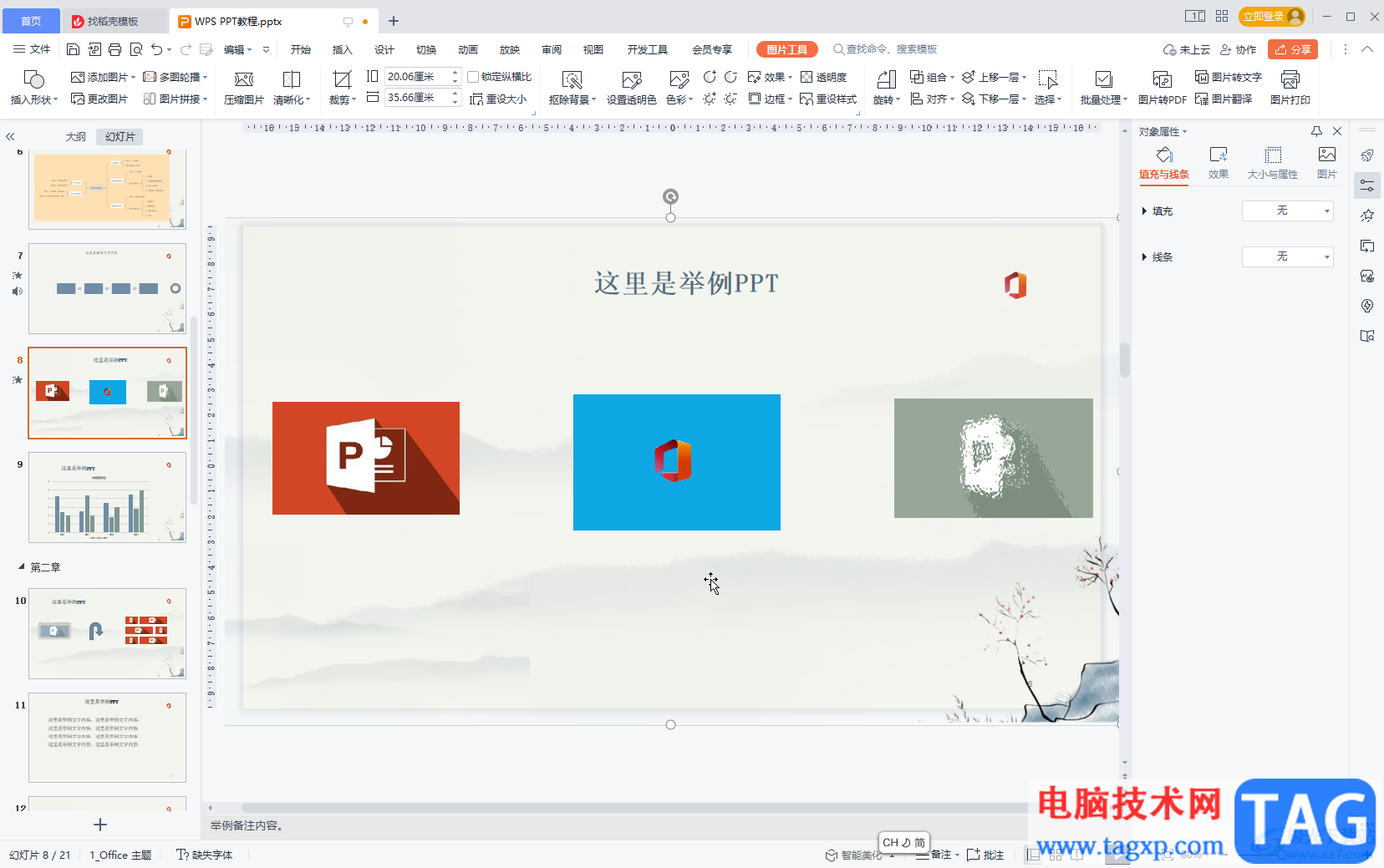Screen dimensions: 1384x868
Task: Click 压缩图片 (Compress Picture) icon
Action: pyautogui.click(x=244, y=87)
